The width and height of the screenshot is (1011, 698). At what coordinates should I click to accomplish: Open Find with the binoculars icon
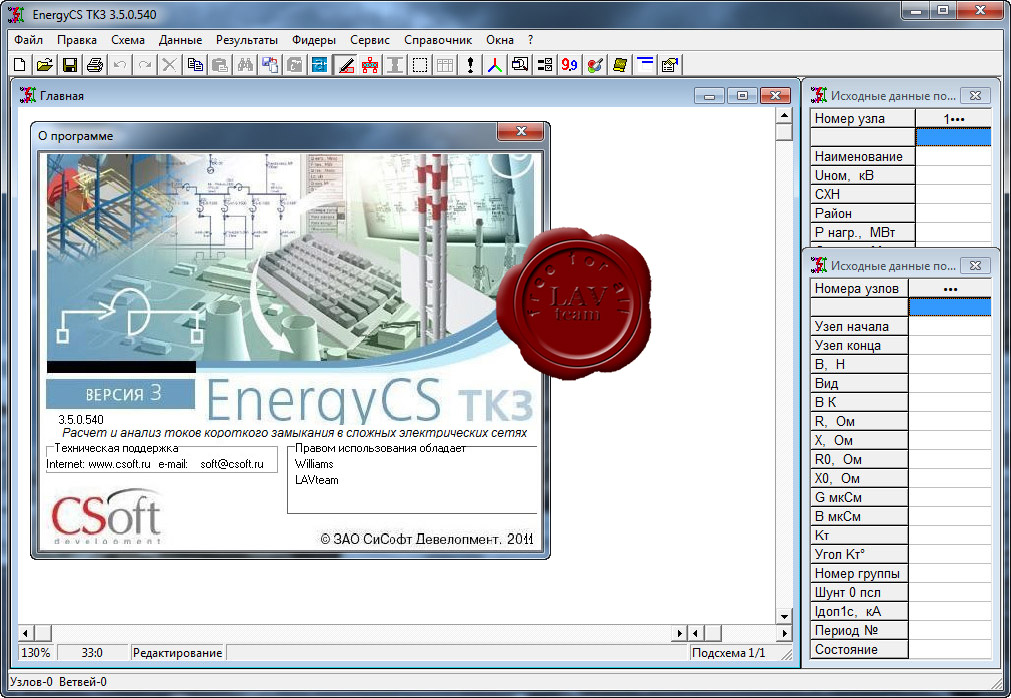(245, 64)
